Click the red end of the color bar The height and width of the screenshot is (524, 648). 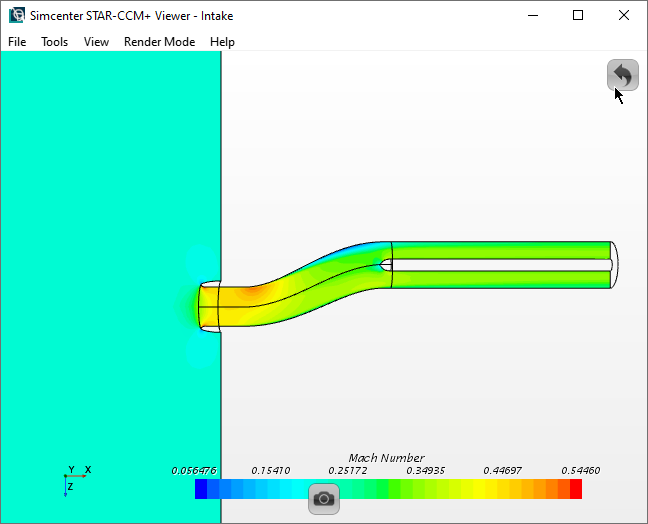tap(575, 489)
